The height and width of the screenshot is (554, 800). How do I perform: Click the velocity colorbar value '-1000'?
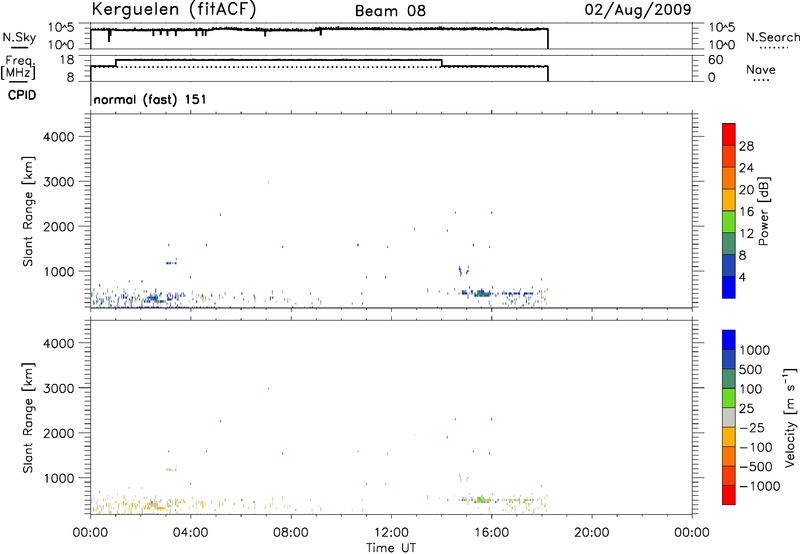coord(760,486)
